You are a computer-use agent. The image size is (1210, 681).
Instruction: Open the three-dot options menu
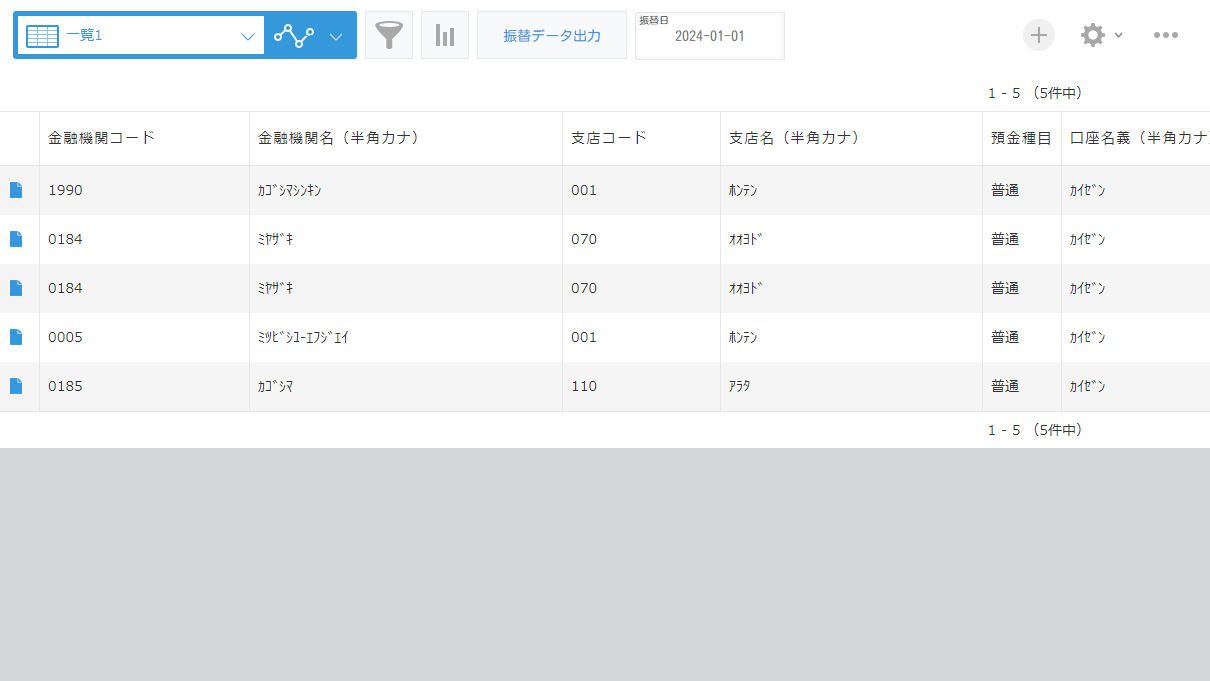1166,35
